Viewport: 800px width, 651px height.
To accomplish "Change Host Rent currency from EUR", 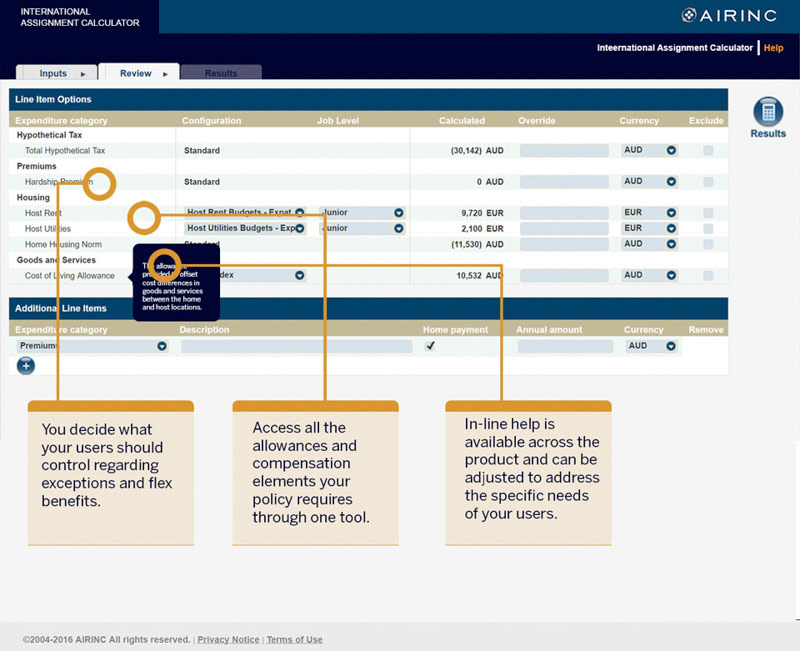I will (649, 212).
